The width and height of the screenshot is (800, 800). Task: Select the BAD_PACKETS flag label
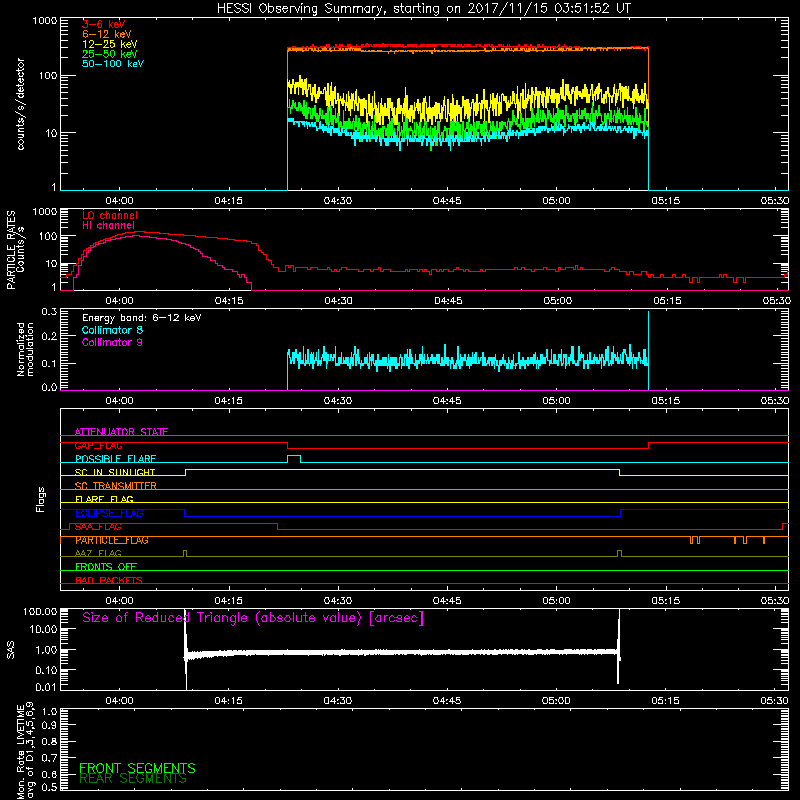[x=109, y=580]
